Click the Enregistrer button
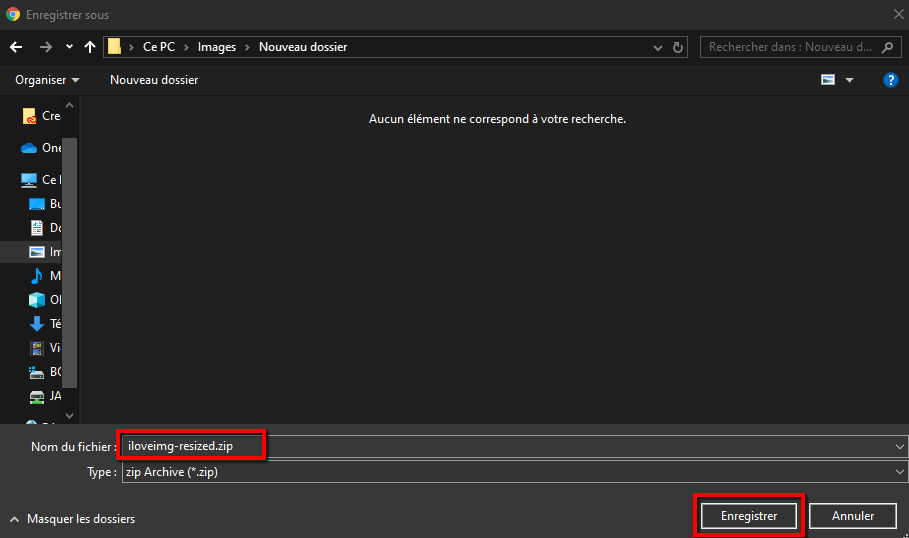The image size is (909, 538). click(749, 516)
